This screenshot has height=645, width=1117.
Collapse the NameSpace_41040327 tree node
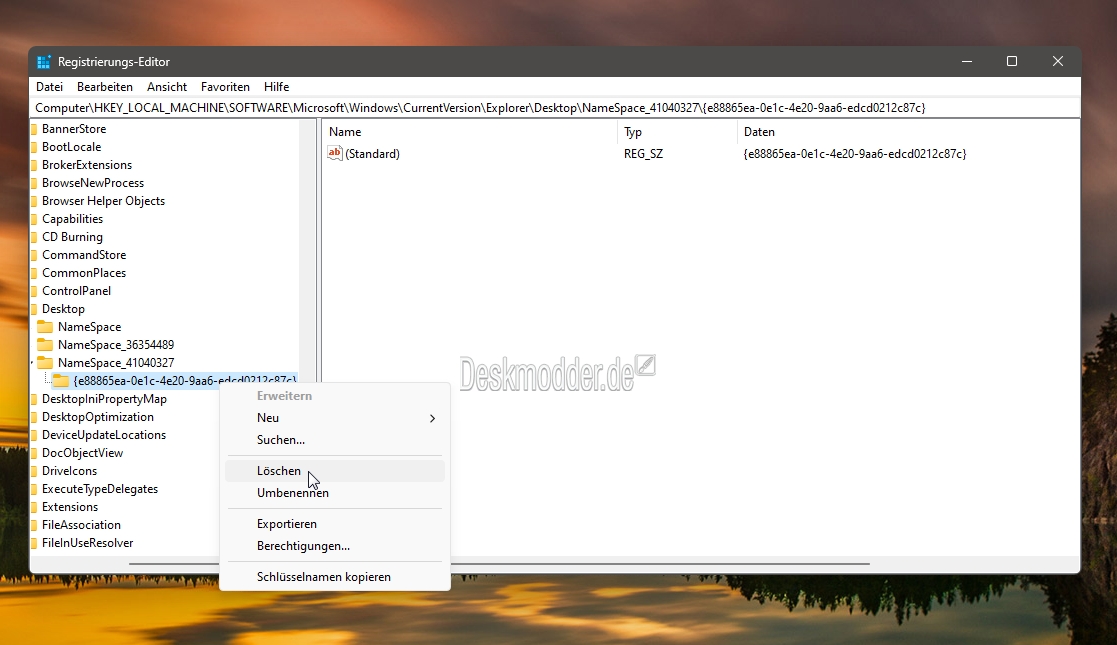click(x=33, y=363)
